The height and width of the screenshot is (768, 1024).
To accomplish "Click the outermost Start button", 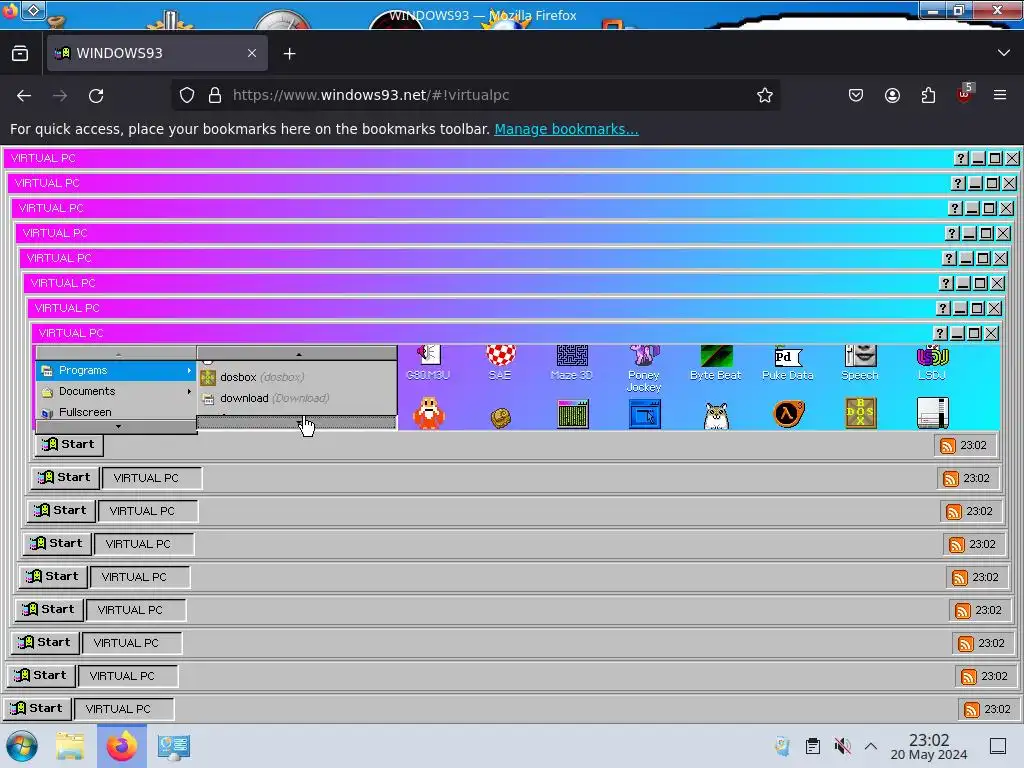I will coord(37,709).
